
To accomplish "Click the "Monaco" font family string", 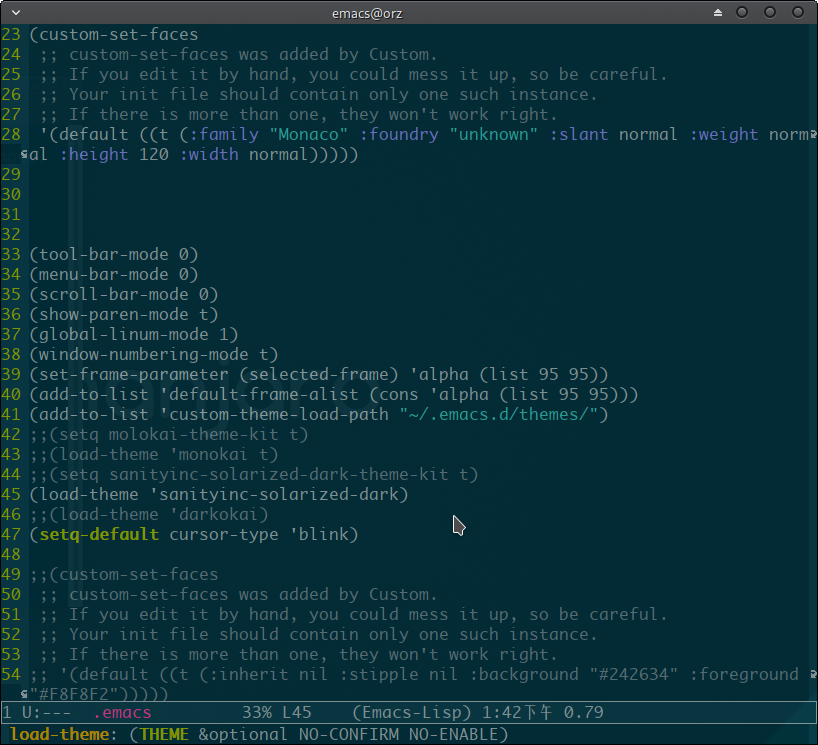I will click(x=308, y=135).
